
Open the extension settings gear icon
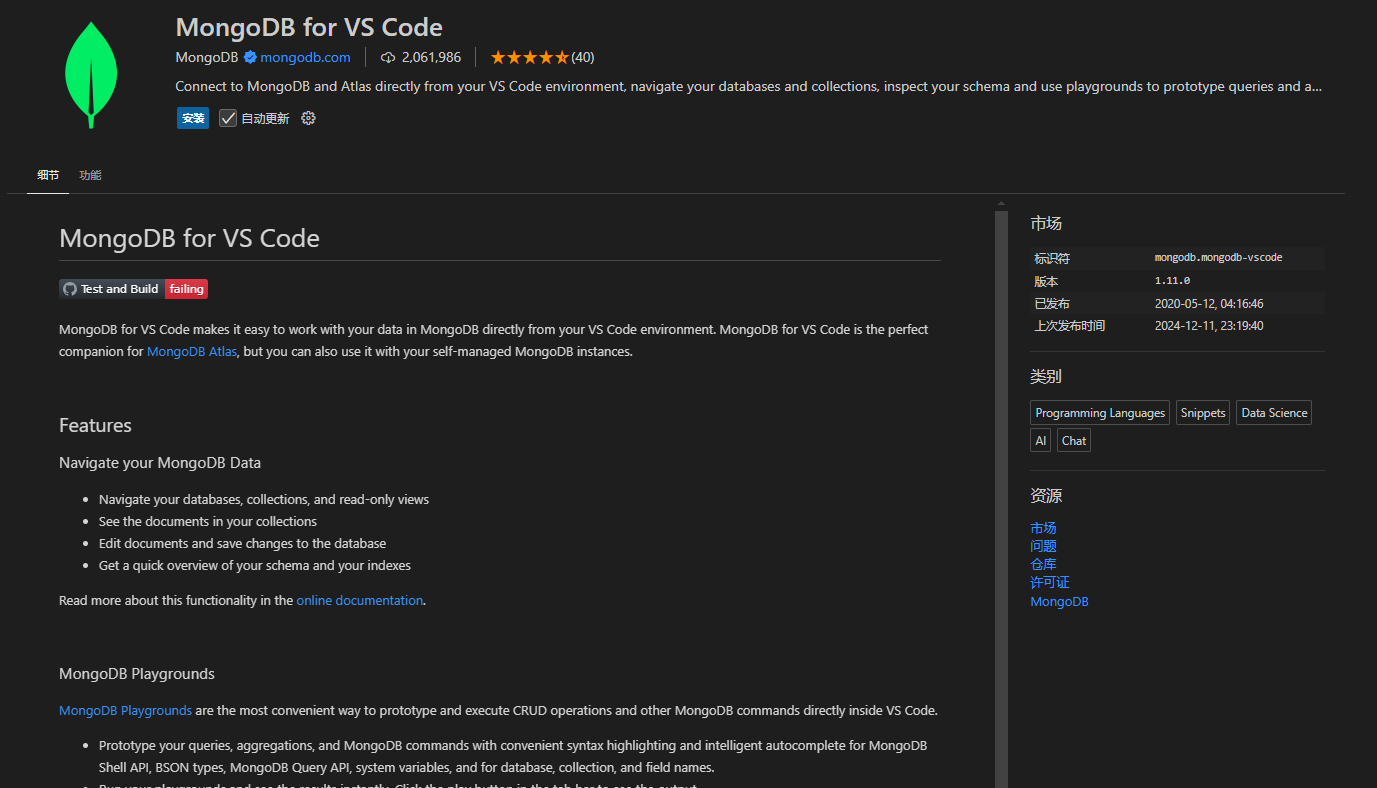pyautogui.click(x=308, y=118)
